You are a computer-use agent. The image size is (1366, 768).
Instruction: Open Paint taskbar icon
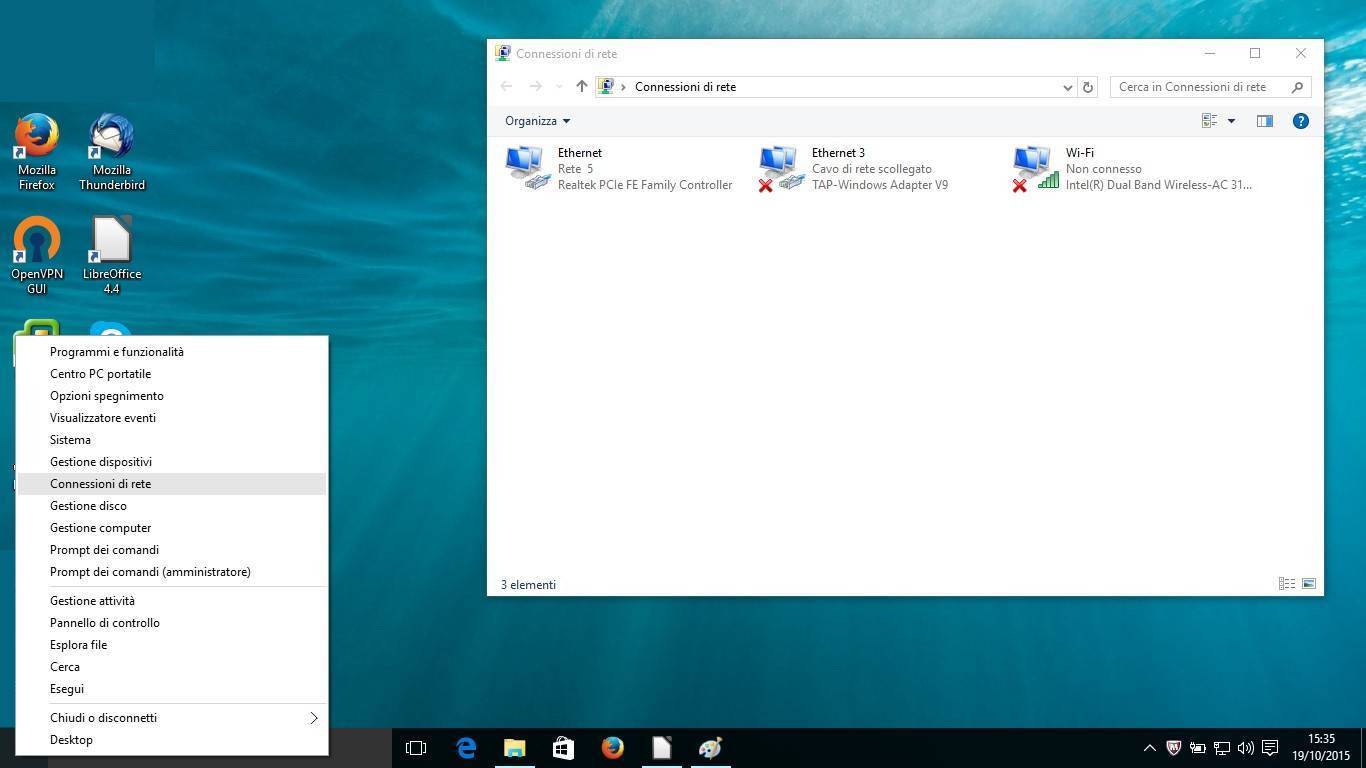pyautogui.click(x=711, y=748)
